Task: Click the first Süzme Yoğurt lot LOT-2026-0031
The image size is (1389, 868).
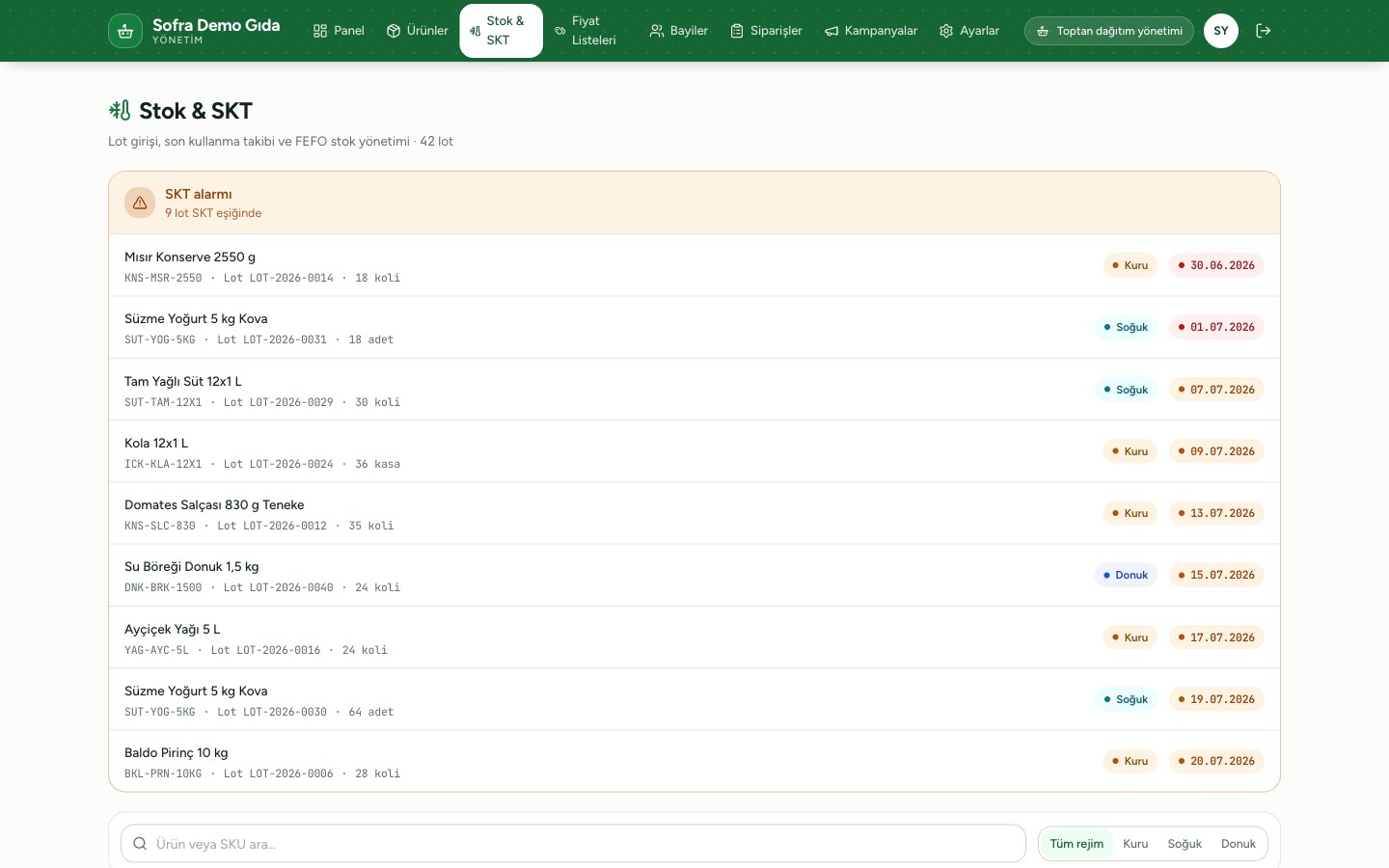Action: click(694, 327)
